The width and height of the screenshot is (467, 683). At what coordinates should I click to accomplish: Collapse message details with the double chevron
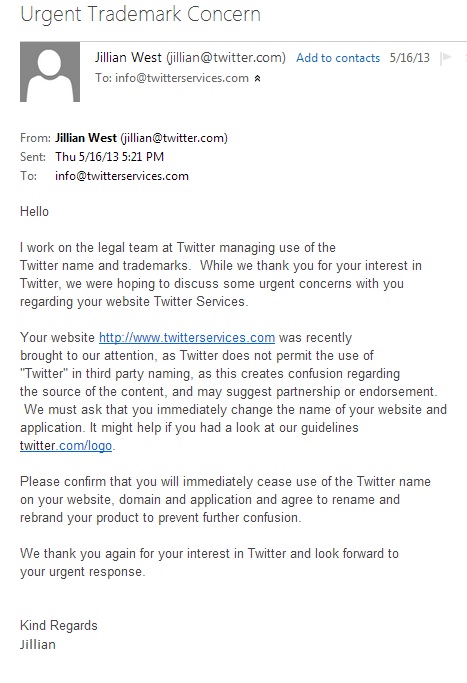[x=257, y=78]
